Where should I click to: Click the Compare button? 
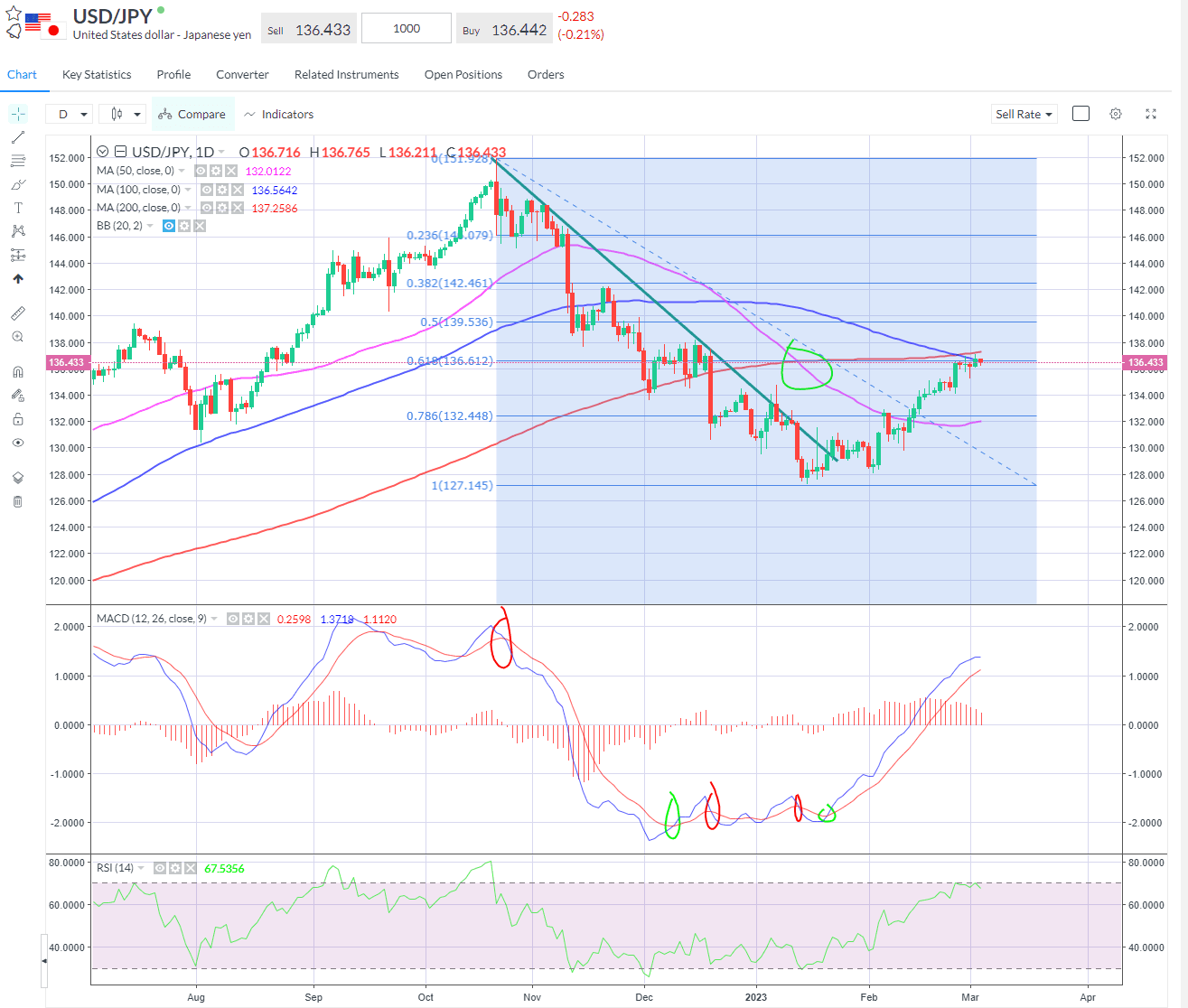click(192, 114)
